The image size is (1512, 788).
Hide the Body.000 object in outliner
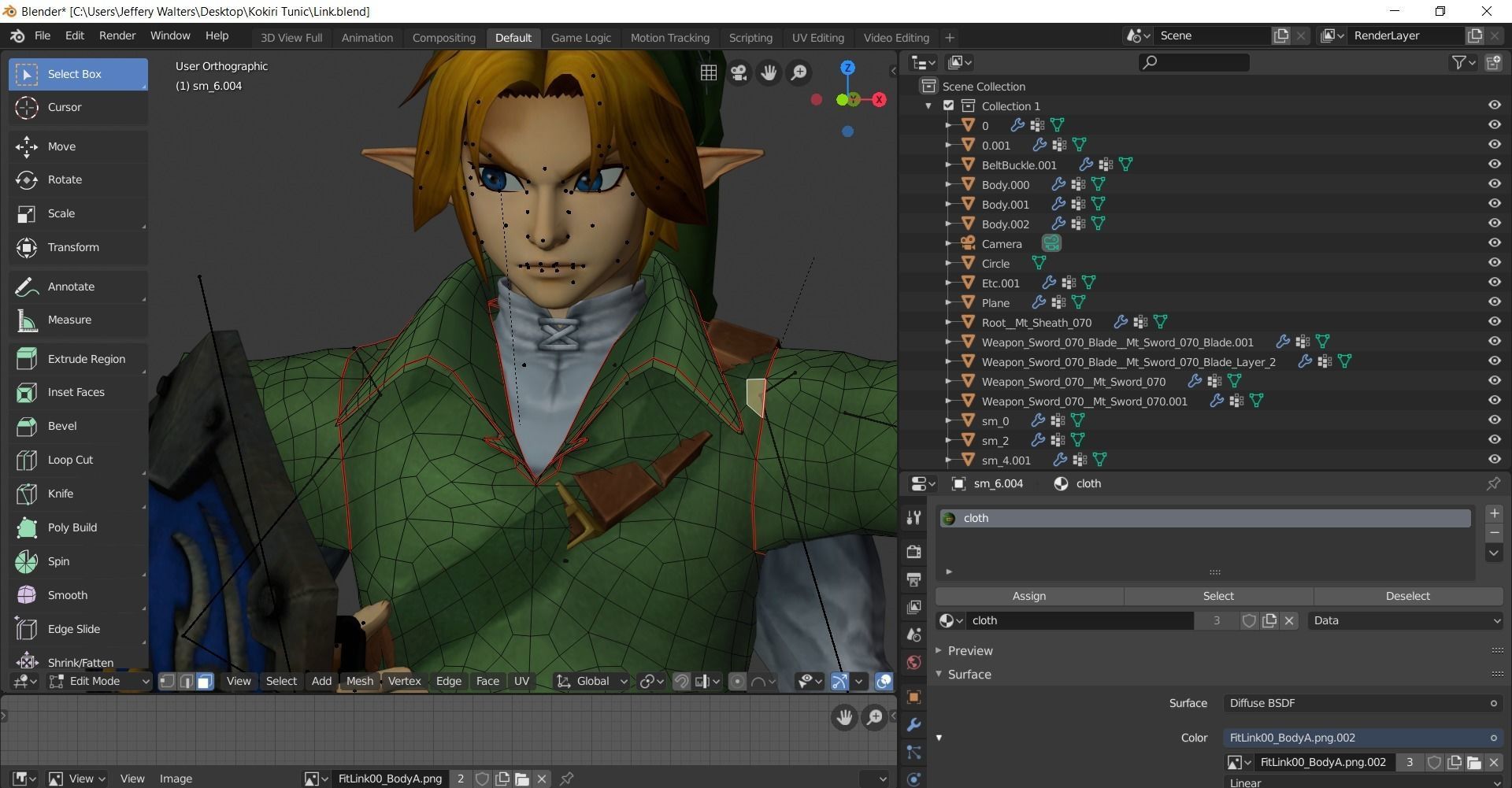point(1493,183)
